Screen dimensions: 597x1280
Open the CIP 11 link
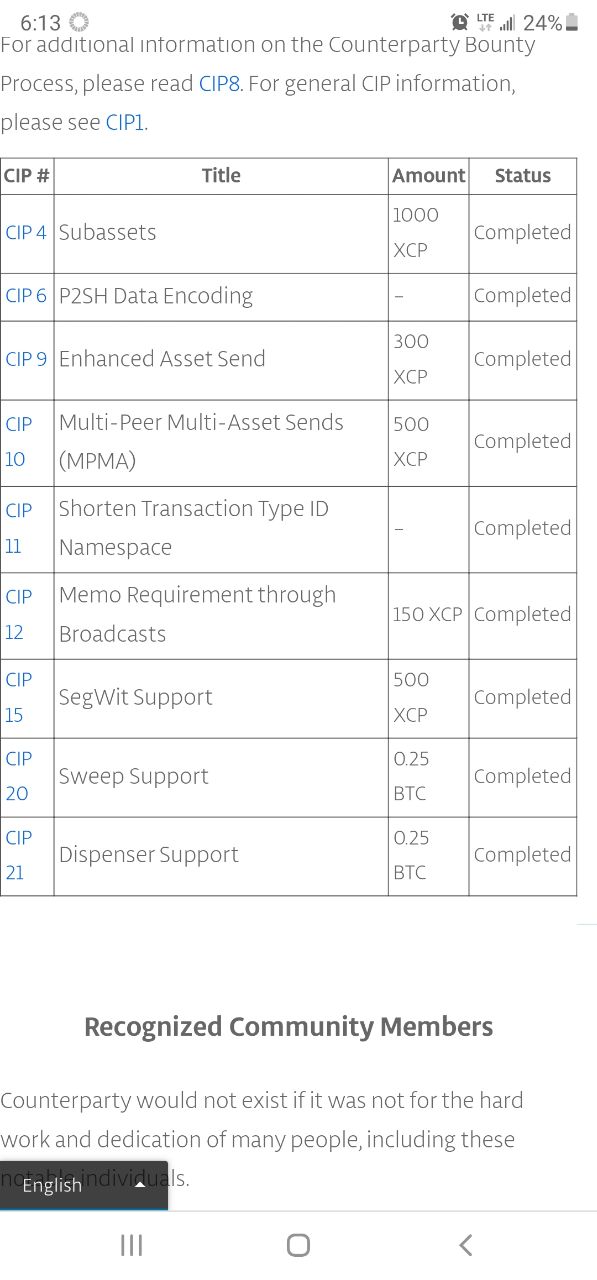click(19, 528)
